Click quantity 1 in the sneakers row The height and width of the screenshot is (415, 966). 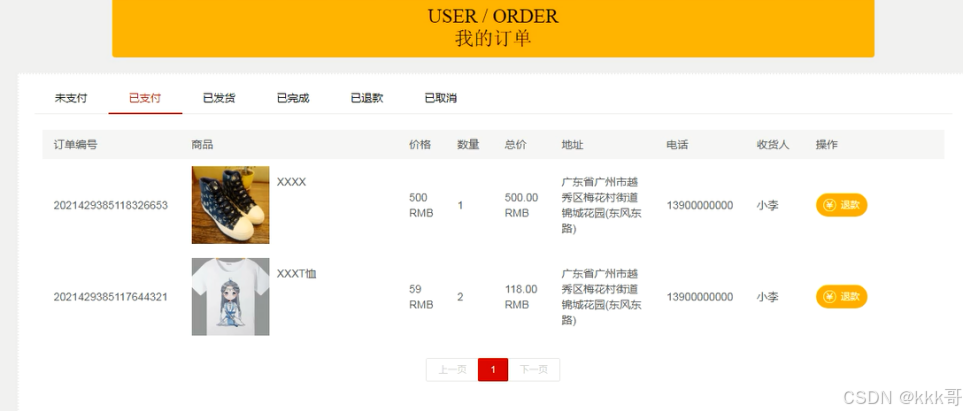460,205
